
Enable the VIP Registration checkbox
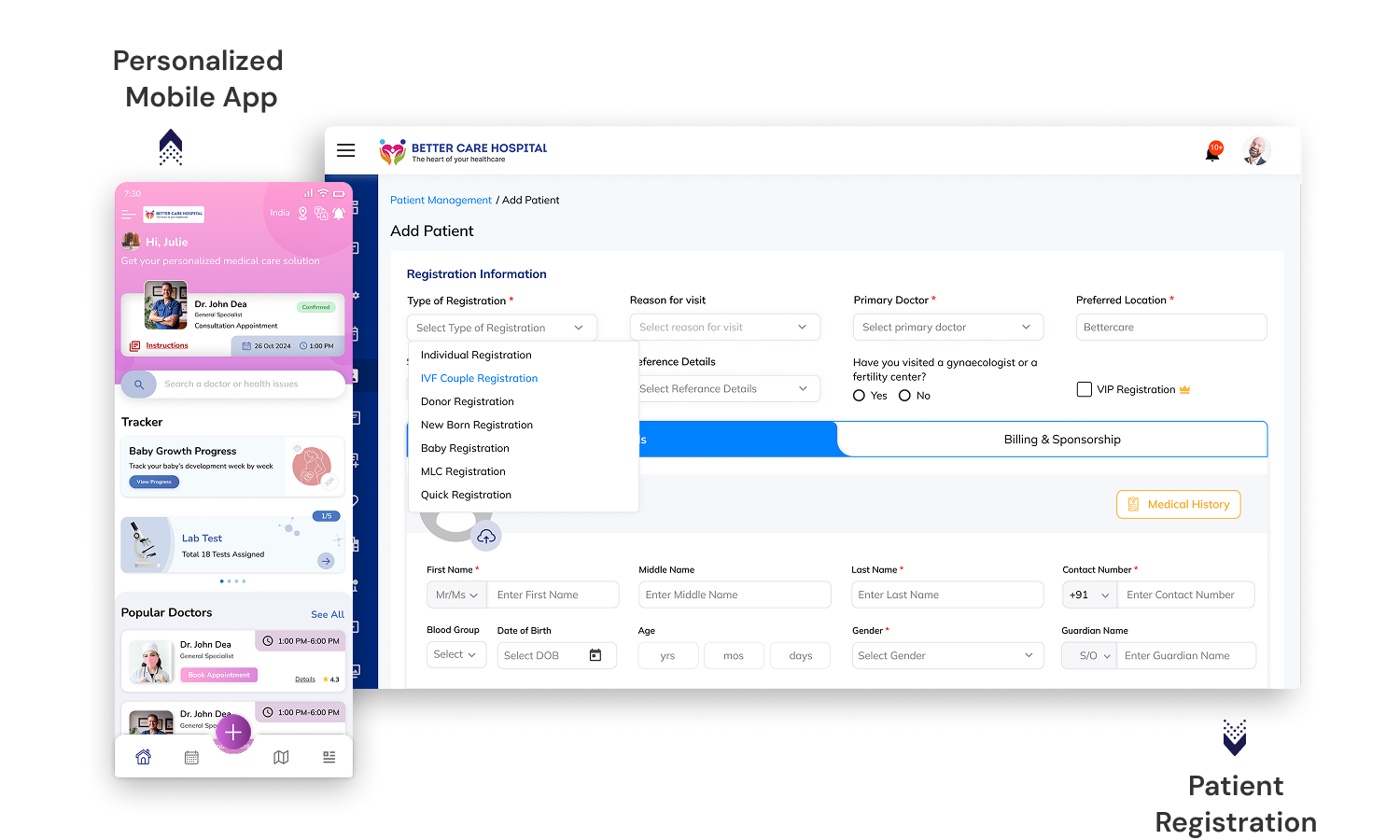pyautogui.click(x=1084, y=389)
